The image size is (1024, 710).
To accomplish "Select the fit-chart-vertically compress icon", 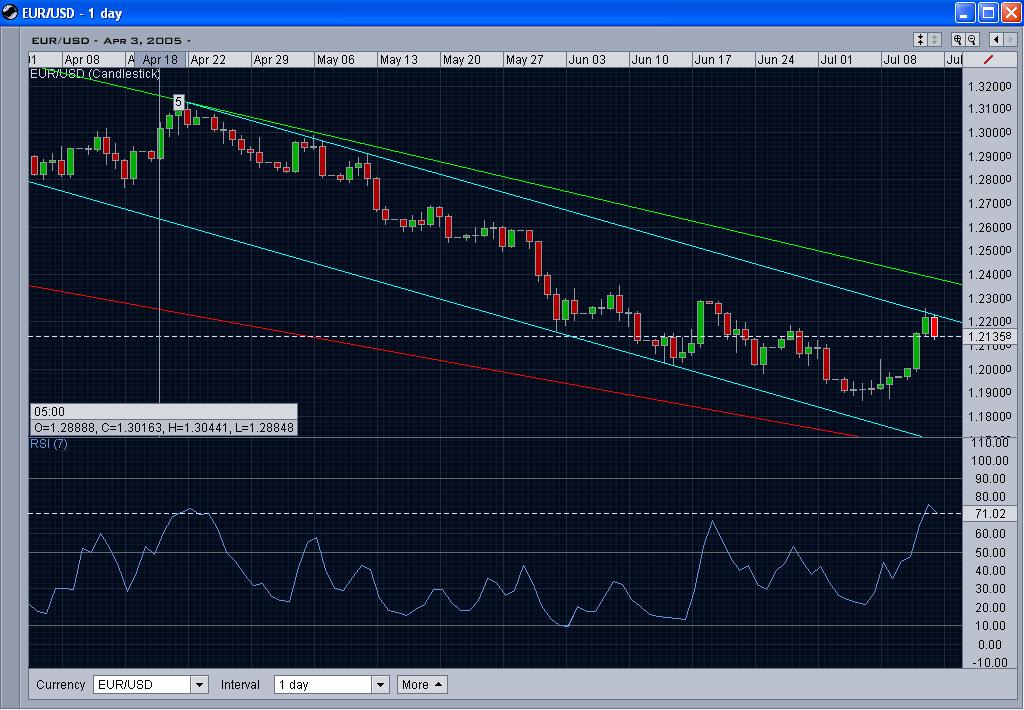I will click(920, 40).
